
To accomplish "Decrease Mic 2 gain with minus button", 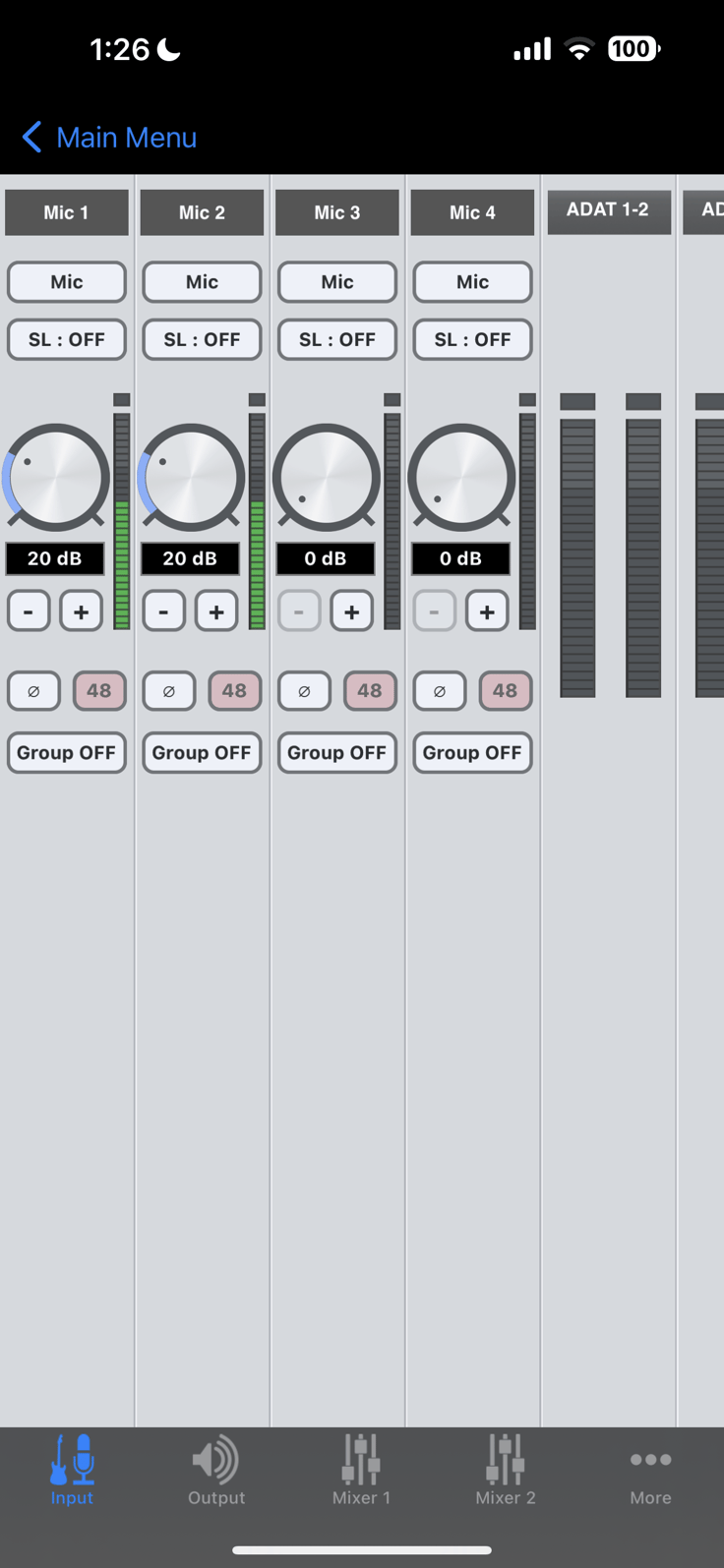I will coord(163,611).
